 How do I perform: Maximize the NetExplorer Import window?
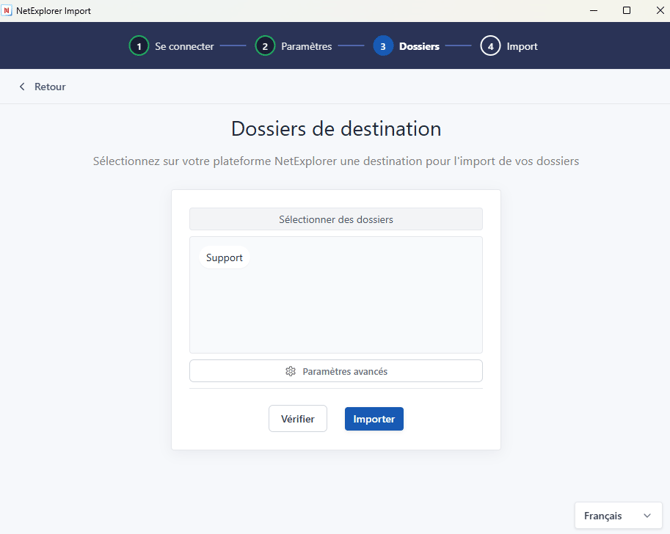click(626, 10)
